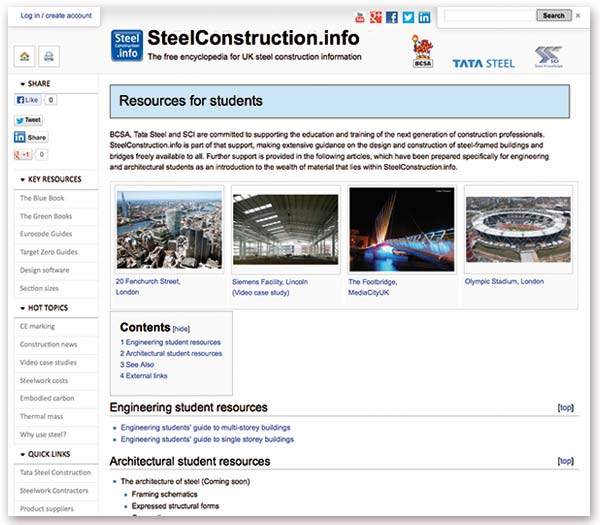
Task: Click the home icon button
Action: [24, 56]
